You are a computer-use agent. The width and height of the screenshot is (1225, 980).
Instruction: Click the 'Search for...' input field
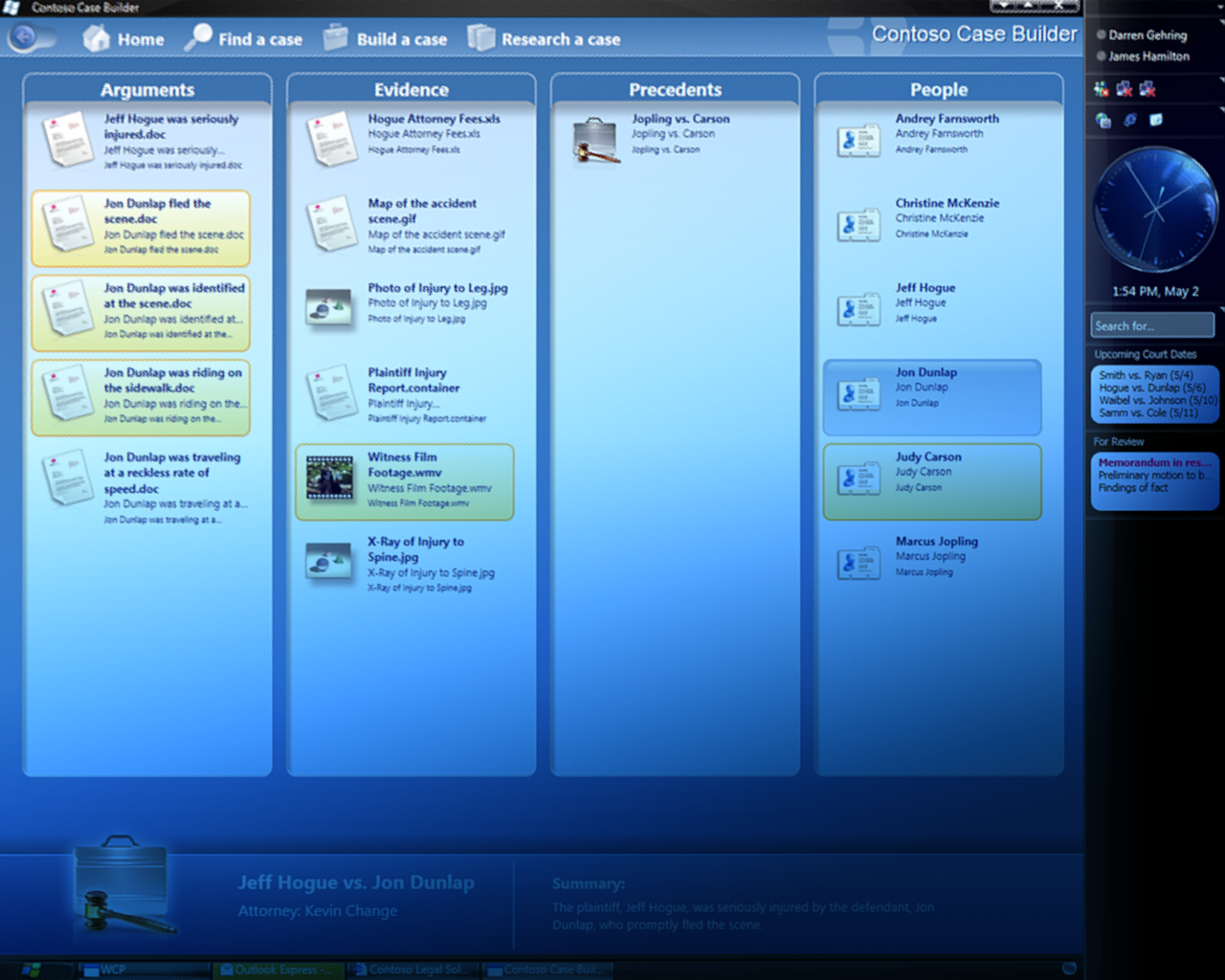click(x=1152, y=325)
